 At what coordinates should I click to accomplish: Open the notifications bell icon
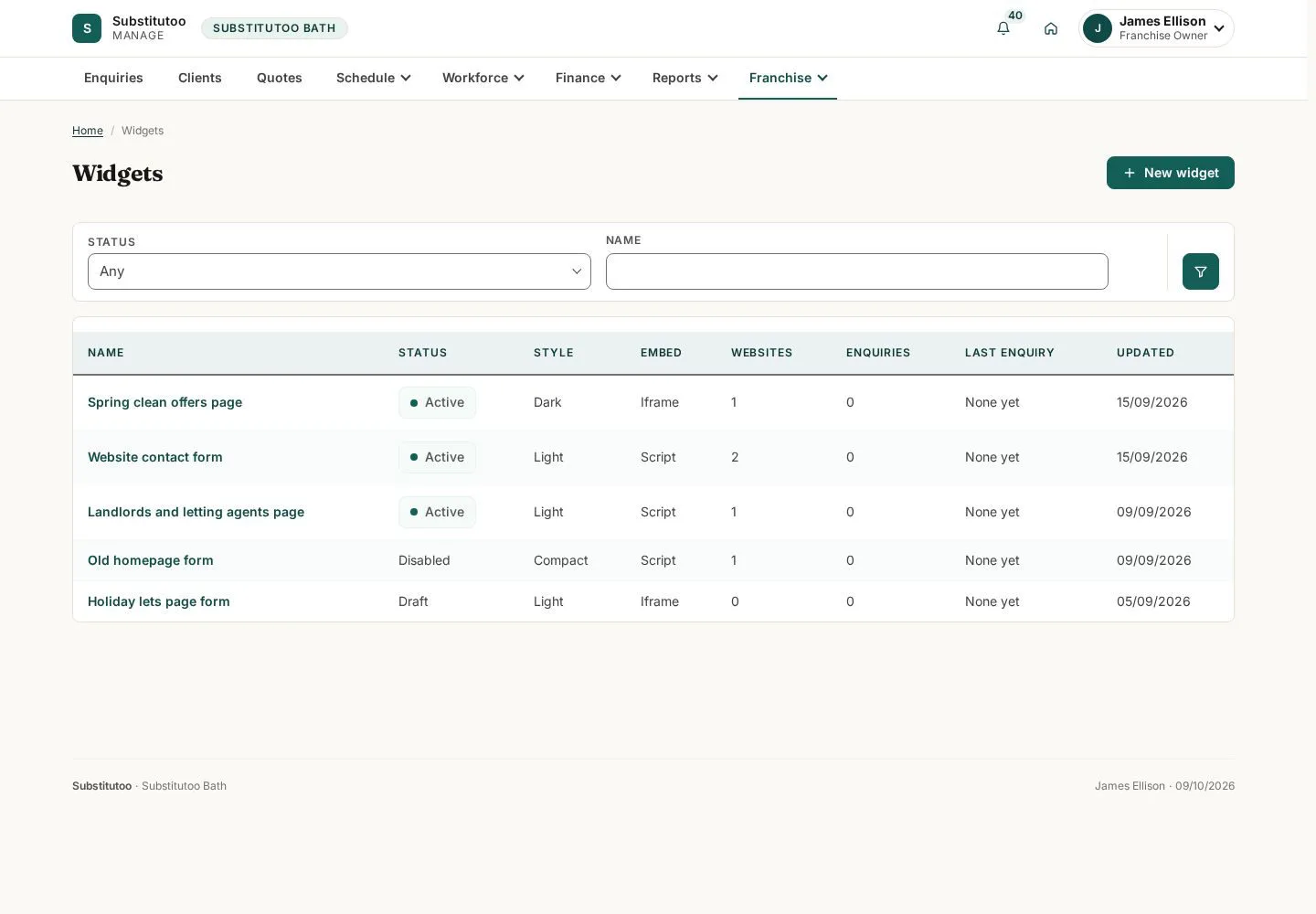[1003, 28]
